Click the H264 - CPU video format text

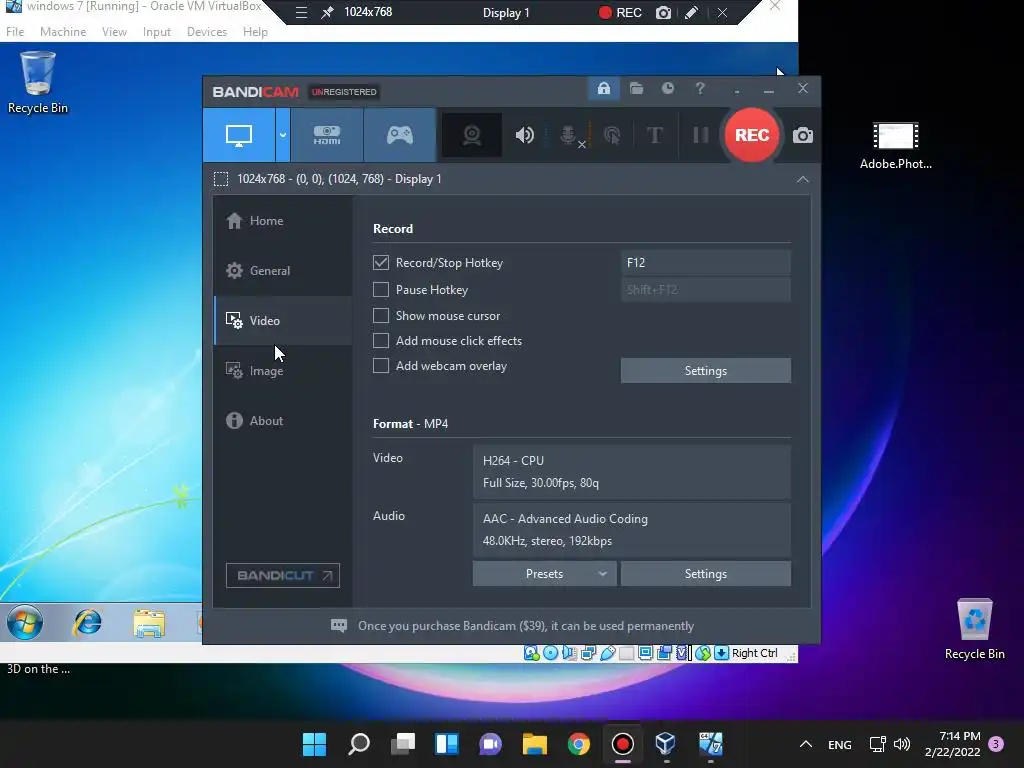[x=513, y=460]
